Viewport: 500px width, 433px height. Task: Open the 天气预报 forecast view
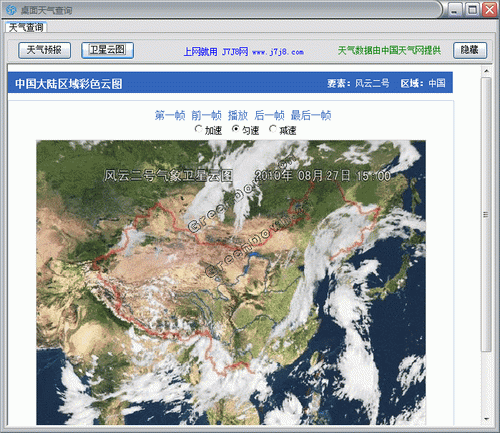(x=44, y=50)
